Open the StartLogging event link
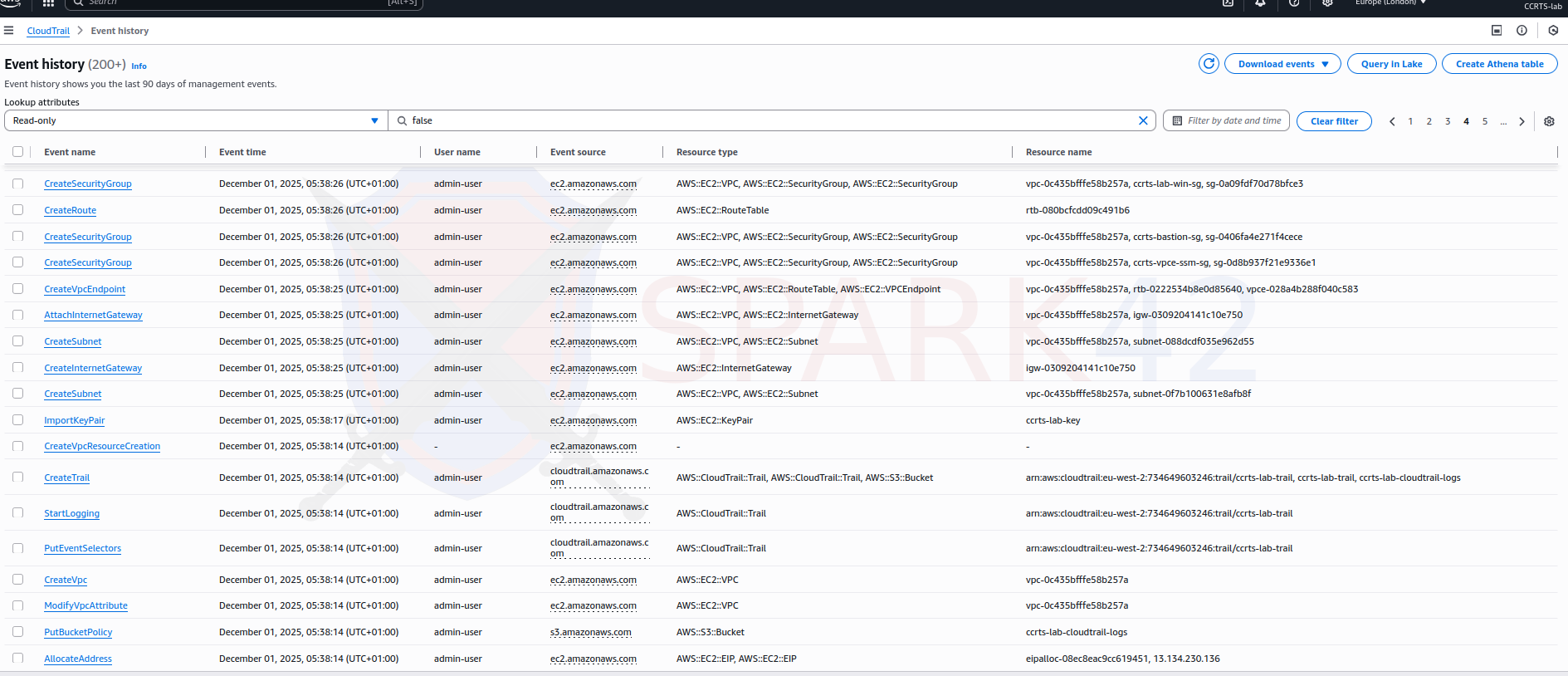This screenshot has width=1568, height=676. tap(71, 513)
